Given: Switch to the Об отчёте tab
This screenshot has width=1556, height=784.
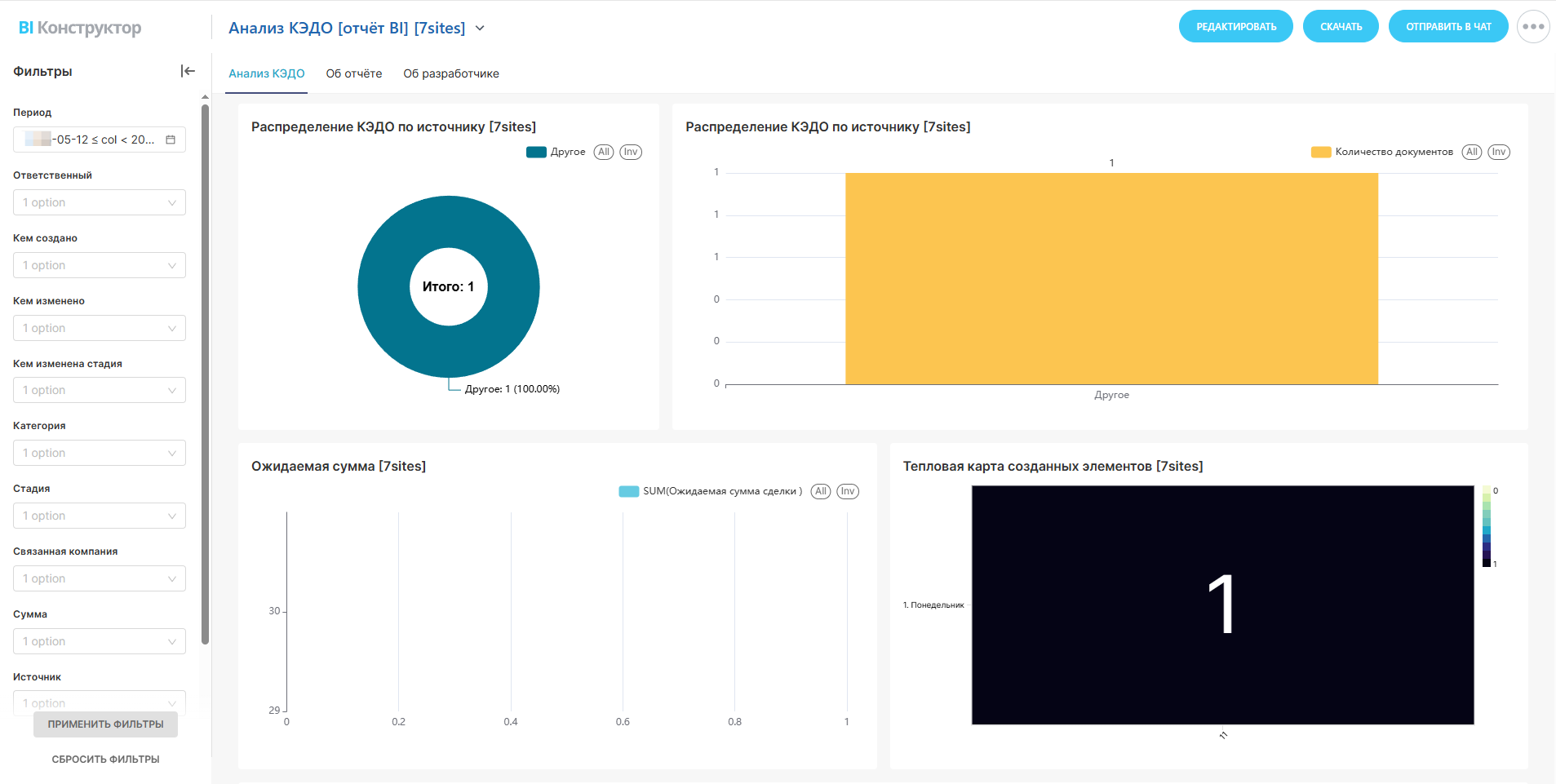Looking at the screenshot, I should click(x=353, y=73).
